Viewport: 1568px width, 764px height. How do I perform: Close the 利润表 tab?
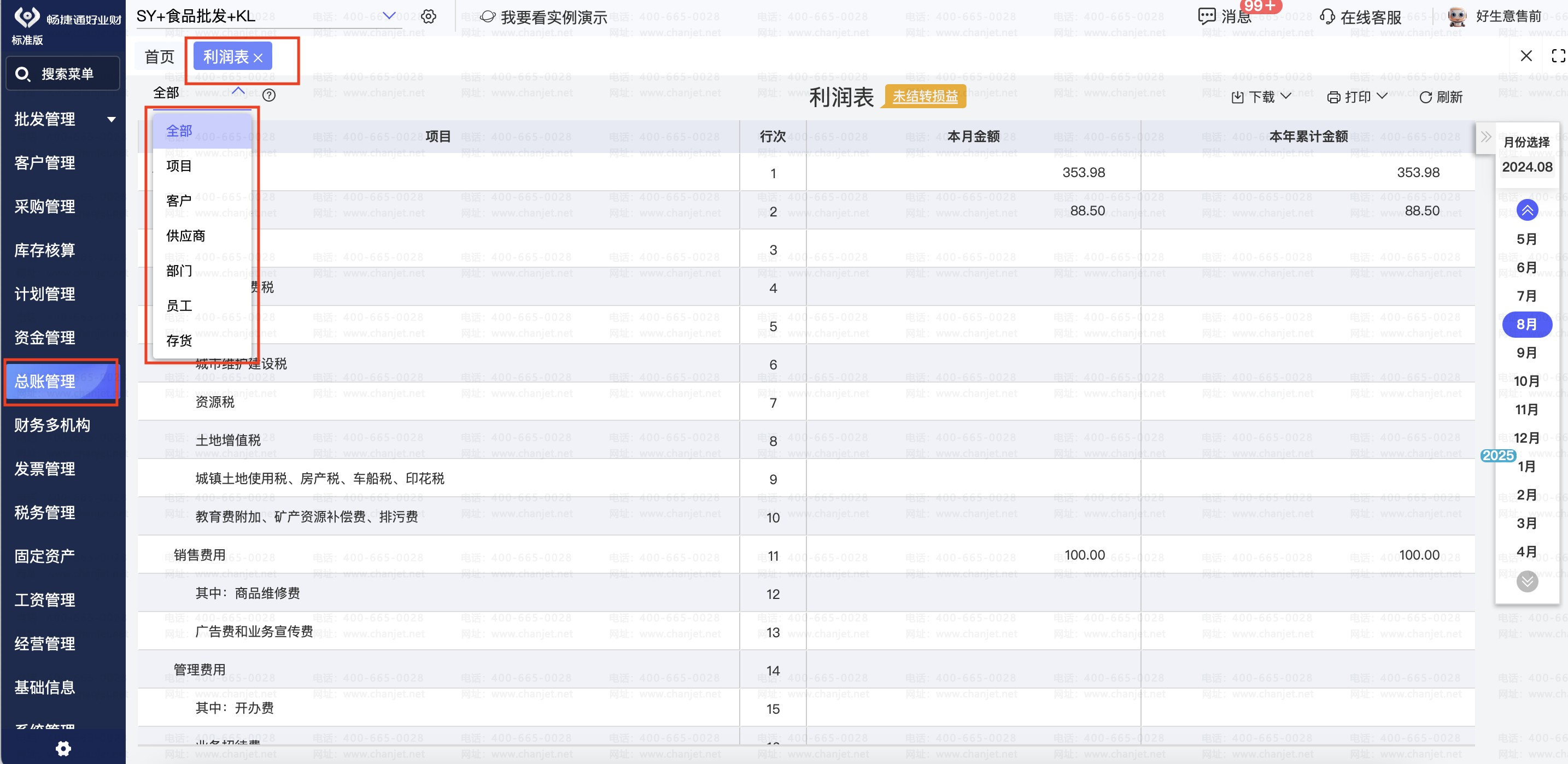[x=258, y=58]
